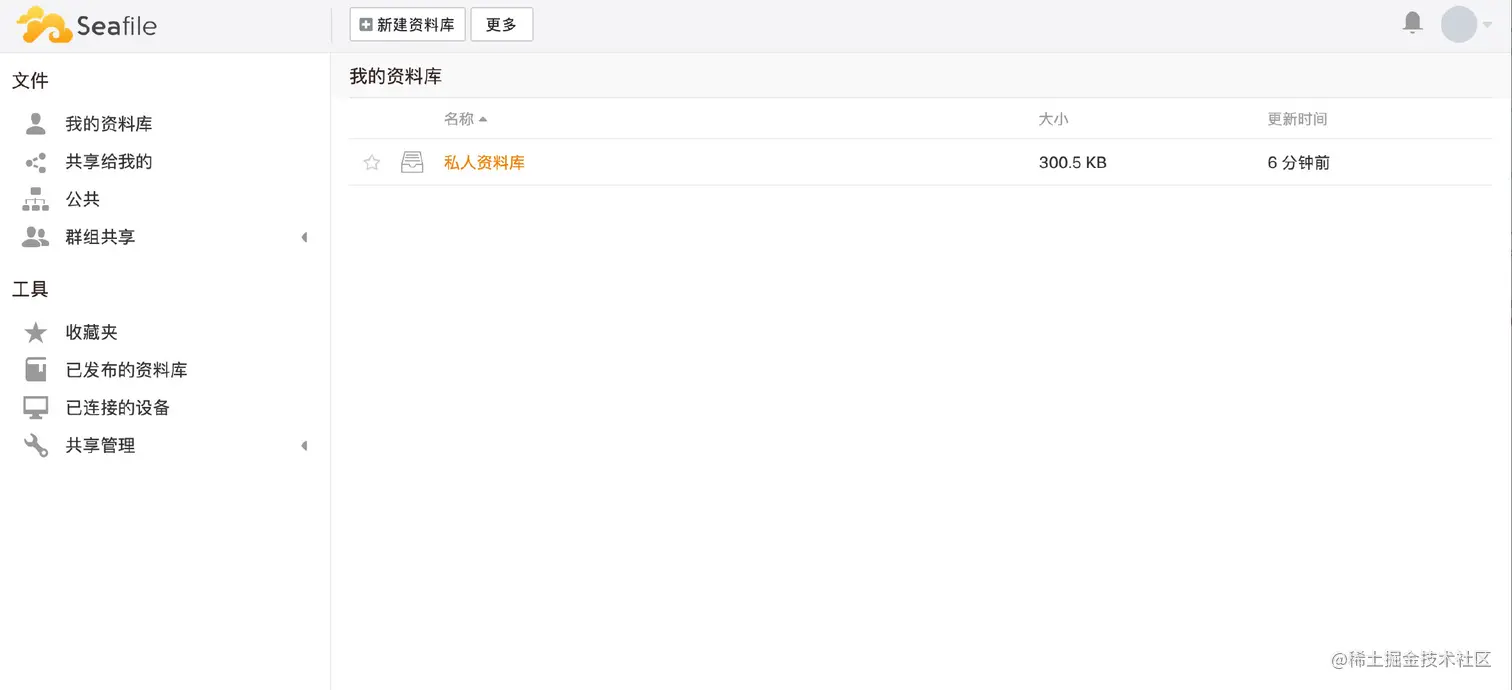Expand the 共享管理 arrow
This screenshot has height=690, width=1512.
(x=304, y=446)
